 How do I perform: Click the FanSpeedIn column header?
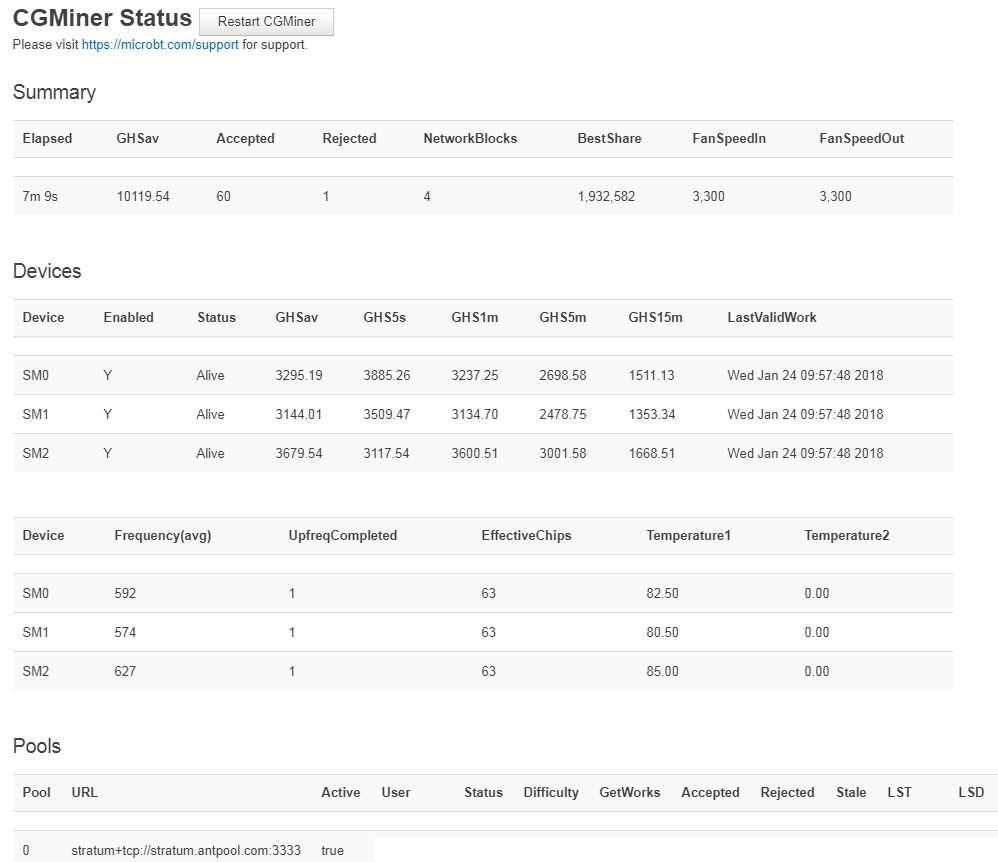[x=729, y=138]
